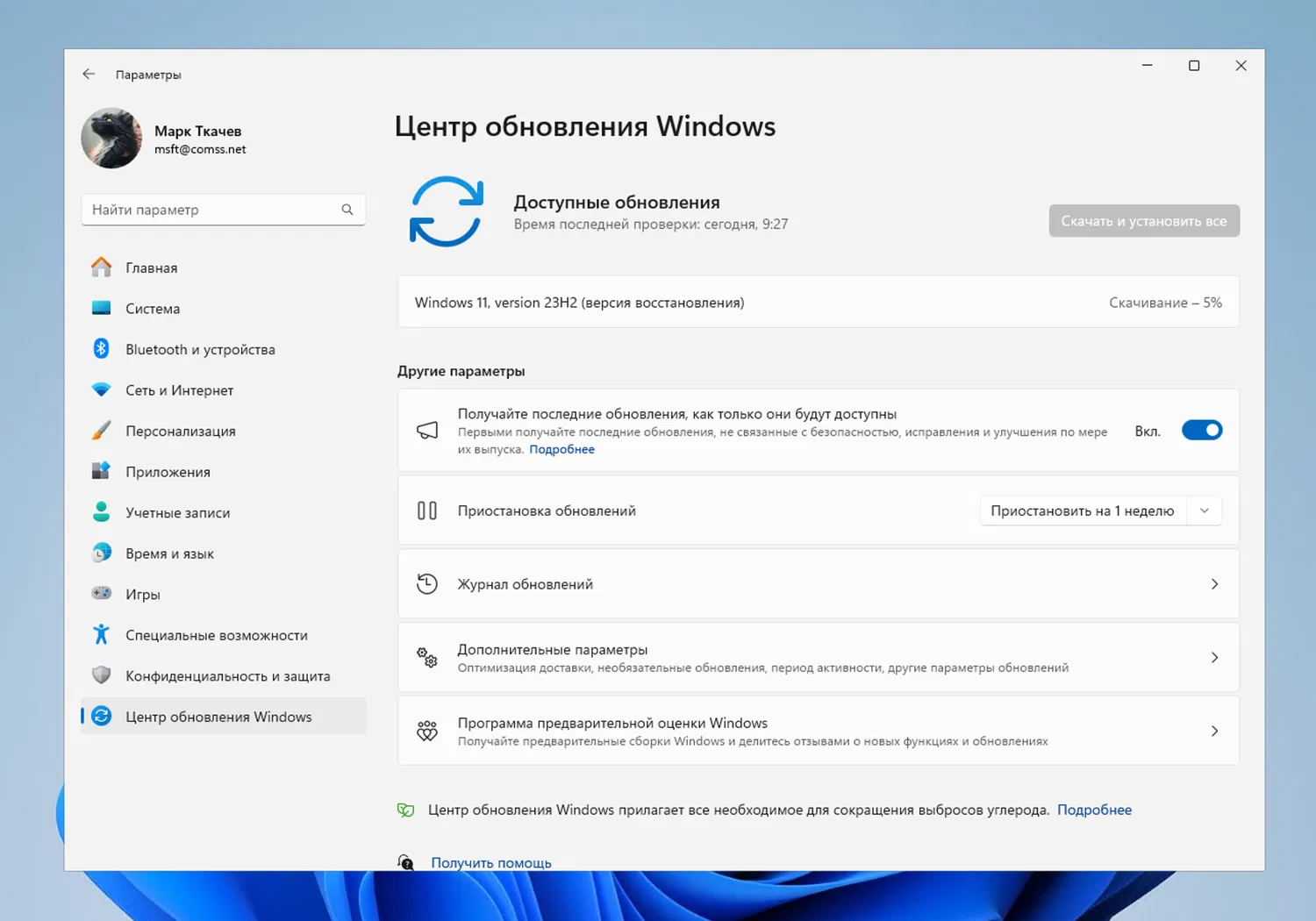Open Подробнее link under latest updates description
1316x921 pixels.
click(x=561, y=449)
